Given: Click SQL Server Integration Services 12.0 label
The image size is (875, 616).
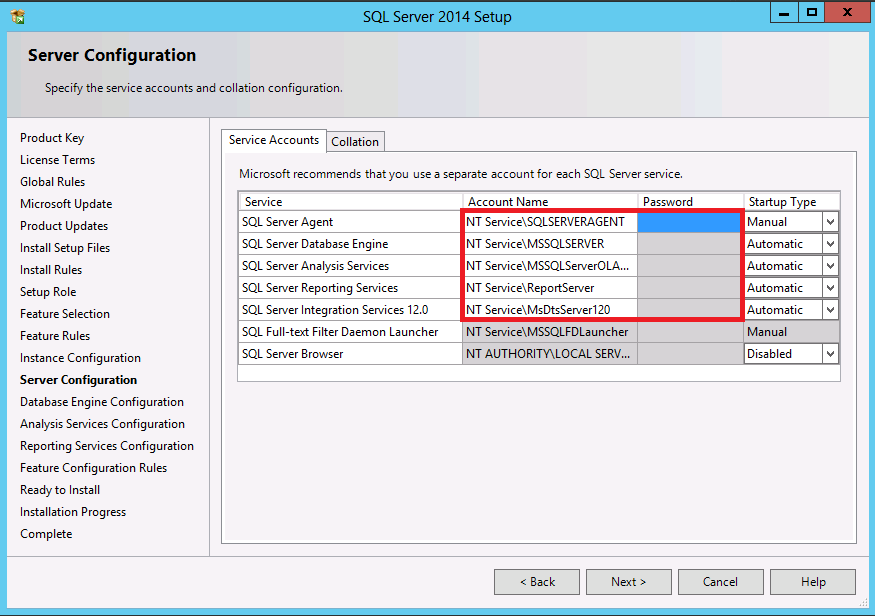Looking at the screenshot, I should pos(335,310).
